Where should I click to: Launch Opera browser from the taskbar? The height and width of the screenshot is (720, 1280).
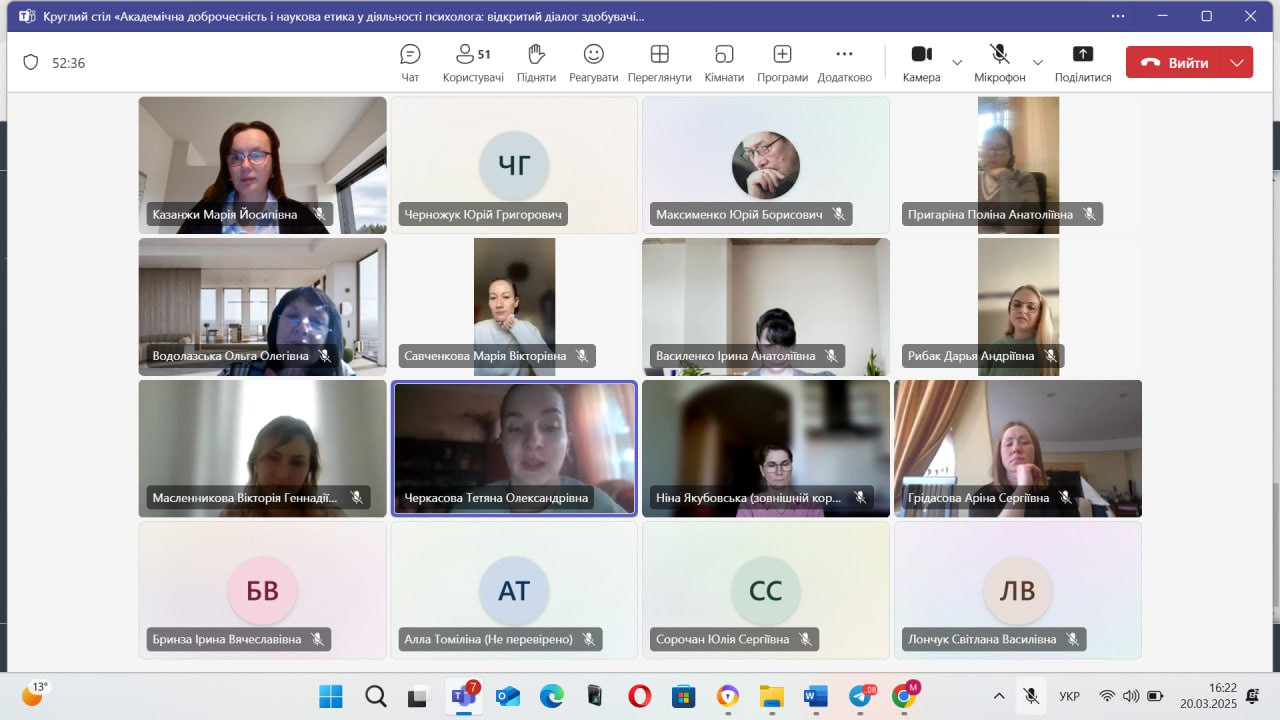click(640, 696)
